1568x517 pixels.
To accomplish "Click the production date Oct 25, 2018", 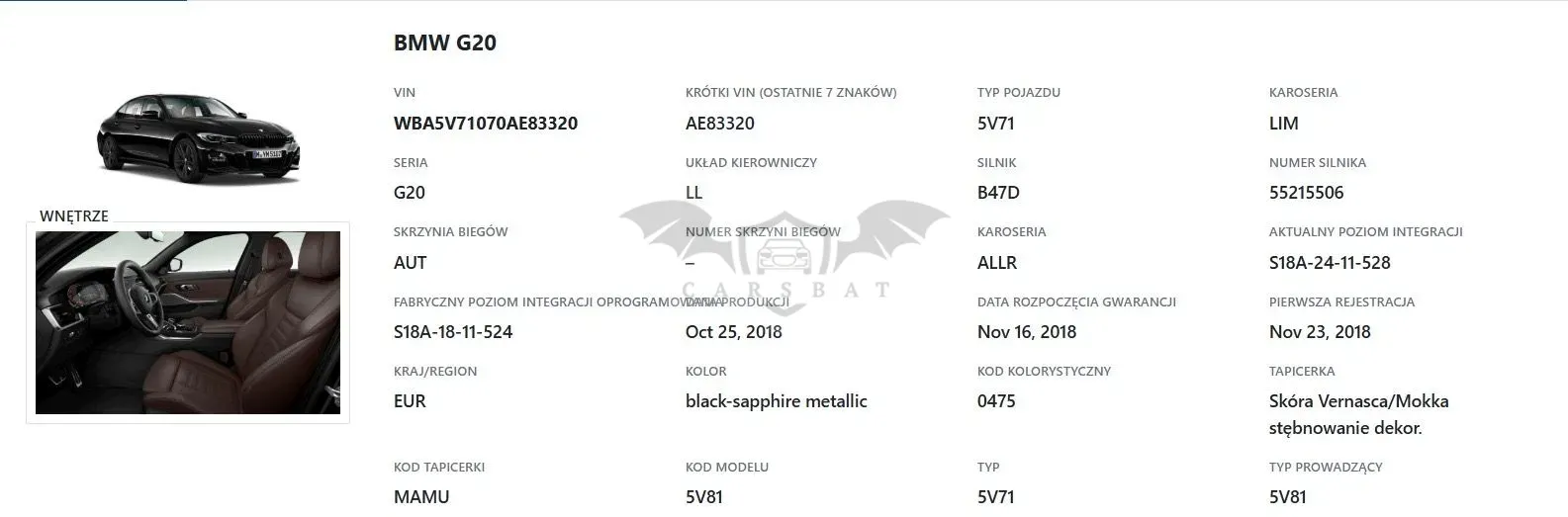I will point(734,332).
